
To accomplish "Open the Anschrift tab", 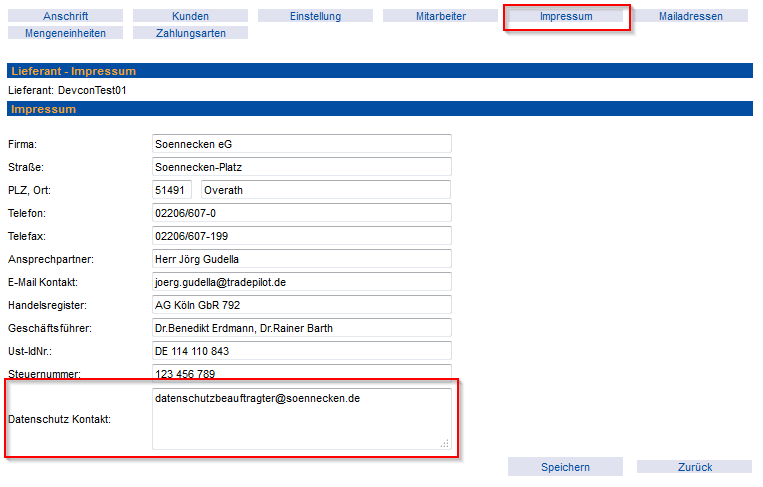I will tap(65, 16).
